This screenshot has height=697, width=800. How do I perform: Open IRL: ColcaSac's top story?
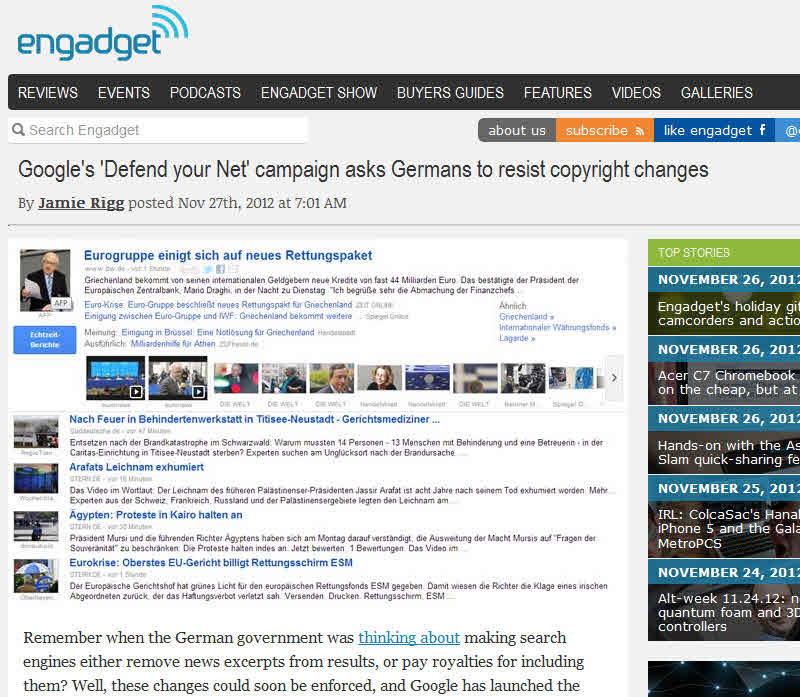tap(729, 529)
